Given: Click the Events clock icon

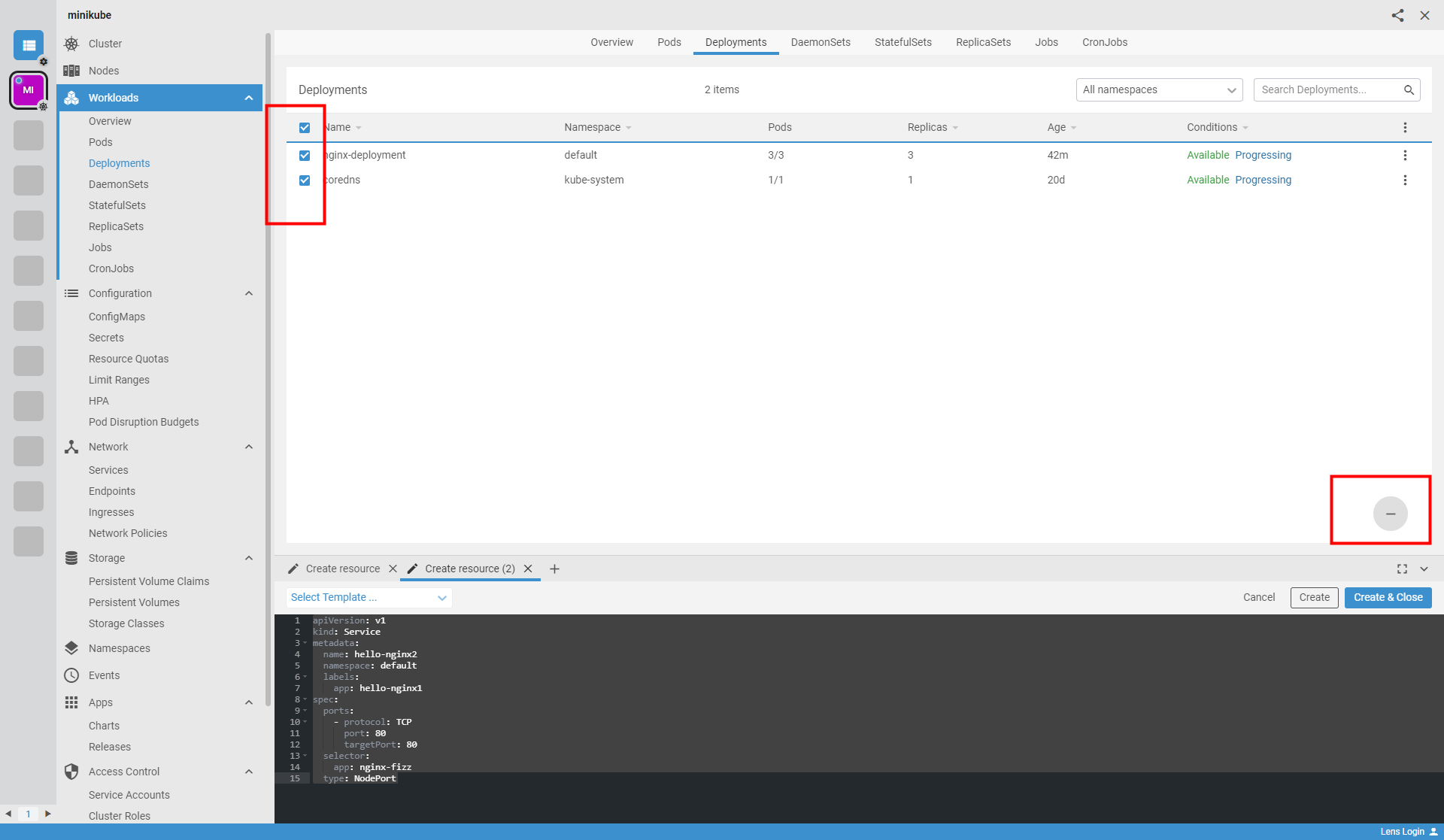Looking at the screenshot, I should pos(71,675).
